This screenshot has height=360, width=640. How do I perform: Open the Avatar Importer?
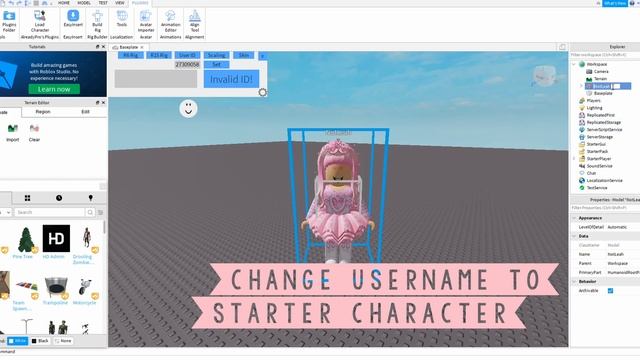(x=146, y=21)
